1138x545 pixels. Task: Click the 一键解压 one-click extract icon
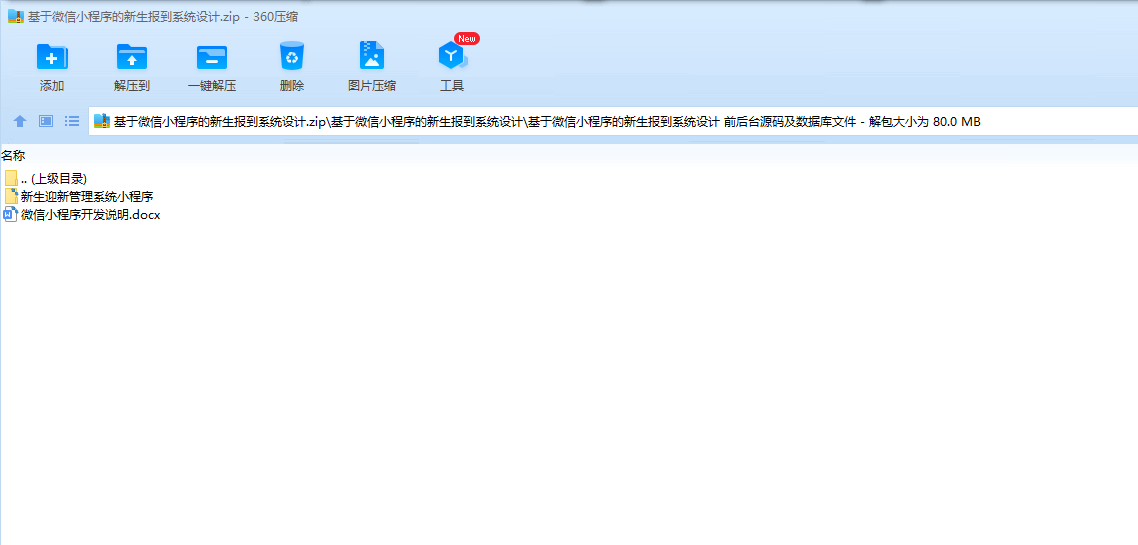[212, 57]
